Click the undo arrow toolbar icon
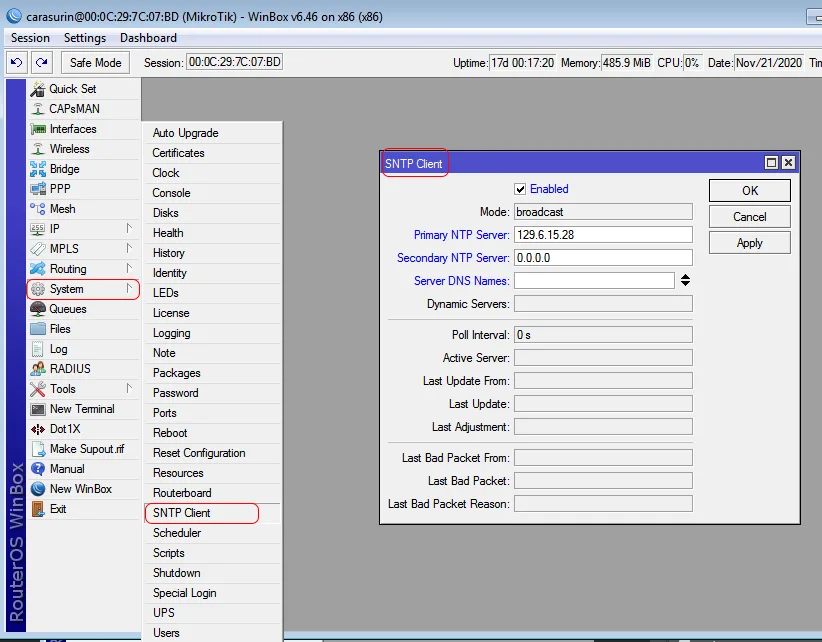This screenshot has height=642, width=822. click(16, 62)
